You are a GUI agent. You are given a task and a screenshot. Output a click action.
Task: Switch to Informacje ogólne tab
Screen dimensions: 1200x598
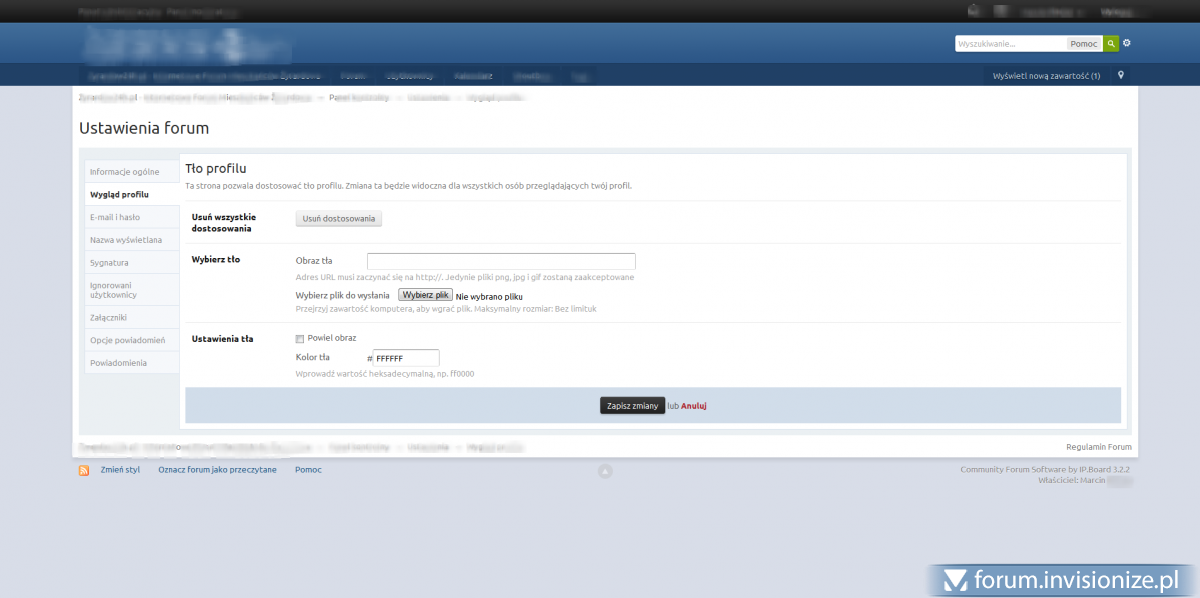tap(130, 172)
